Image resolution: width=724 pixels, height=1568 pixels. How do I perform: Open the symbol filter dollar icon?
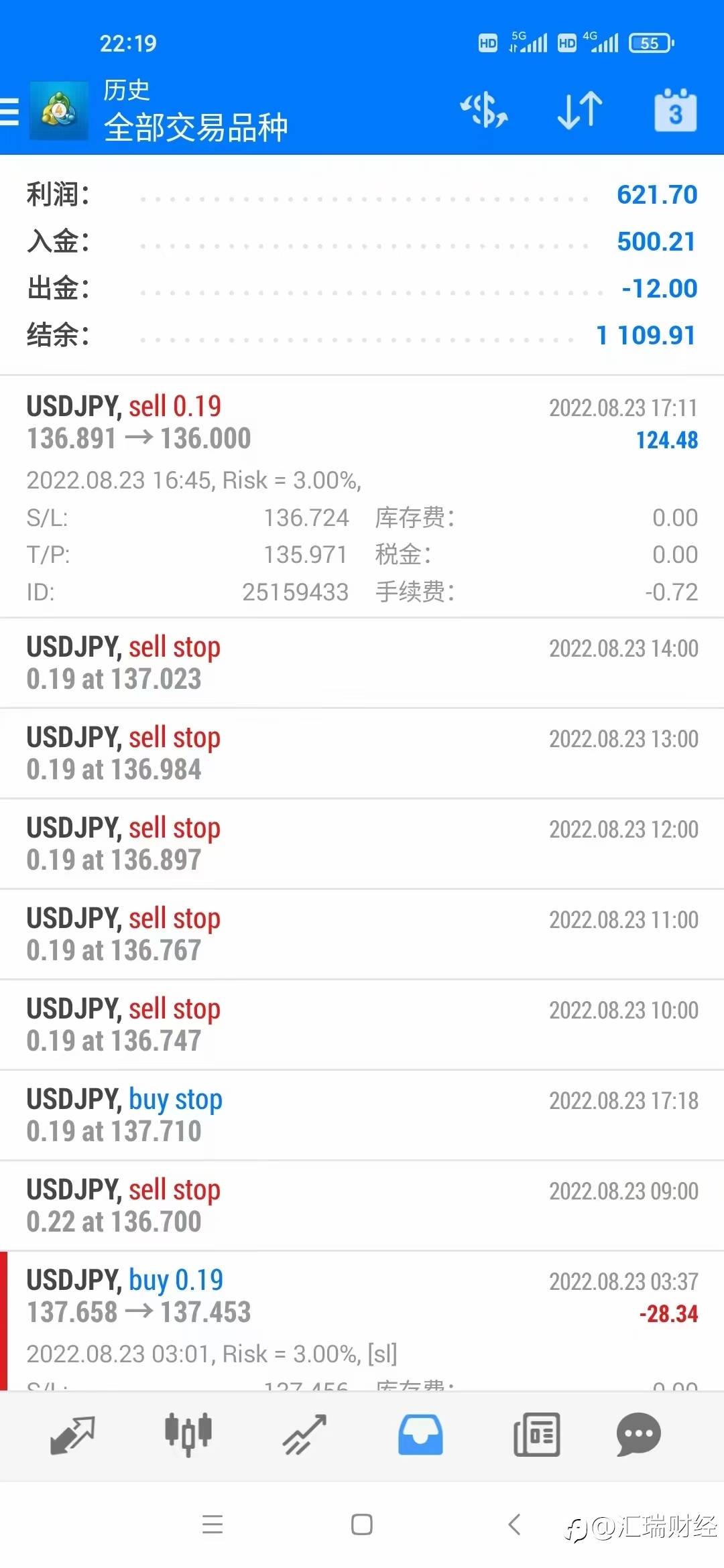coord(484,111)
